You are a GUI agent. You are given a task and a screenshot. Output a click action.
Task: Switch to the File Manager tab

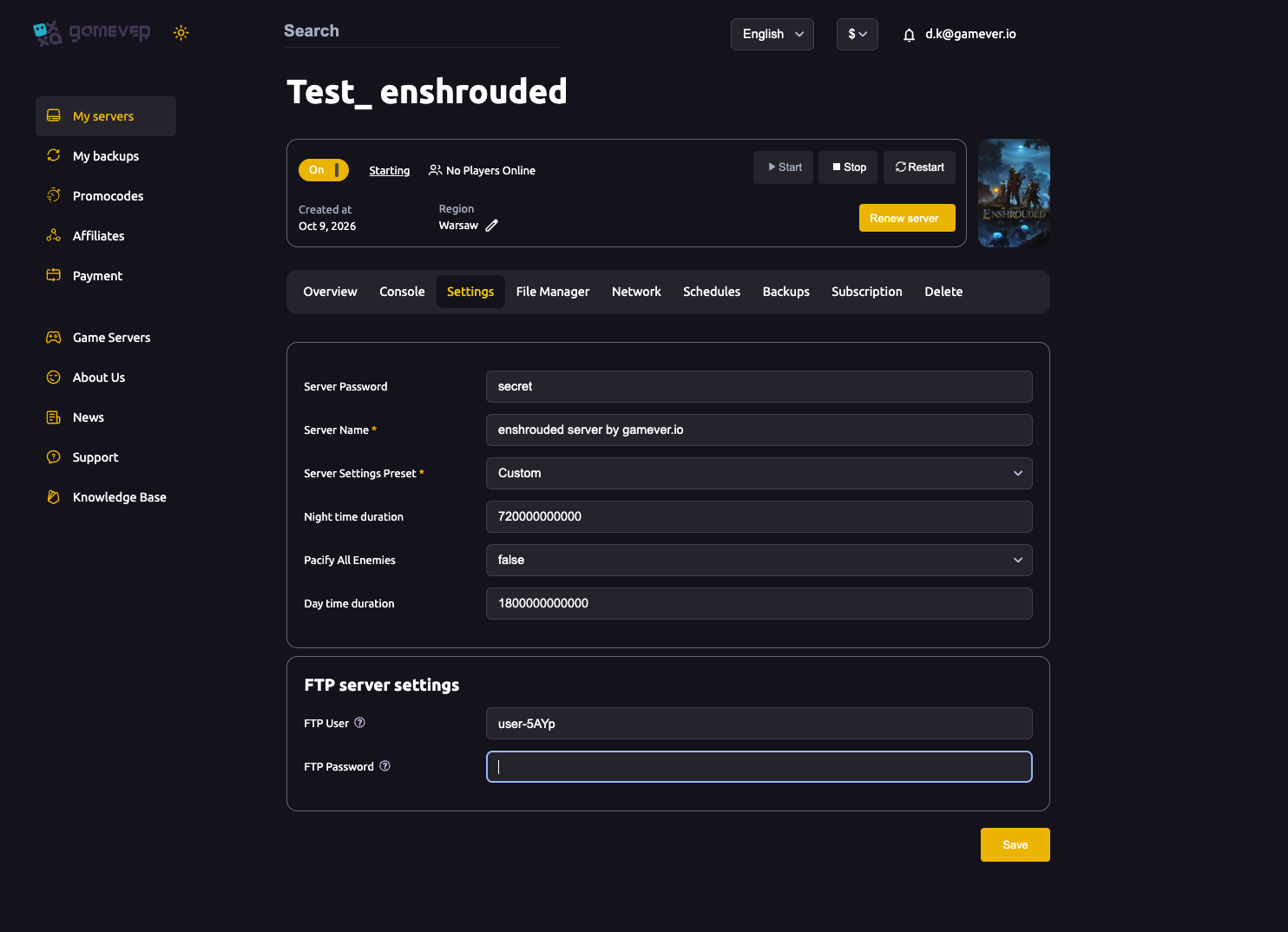(553, 292)
